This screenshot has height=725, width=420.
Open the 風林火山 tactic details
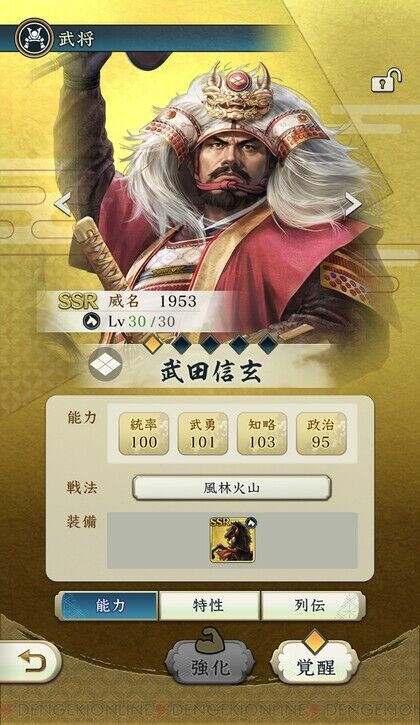[232, 488]
